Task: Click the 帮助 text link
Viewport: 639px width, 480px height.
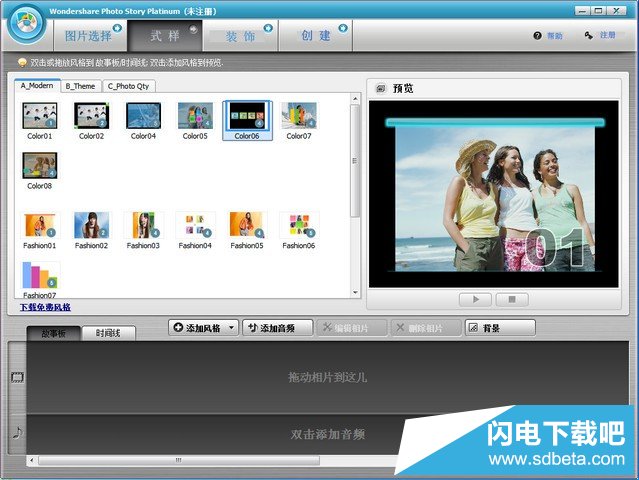Action: coord(555,36)
